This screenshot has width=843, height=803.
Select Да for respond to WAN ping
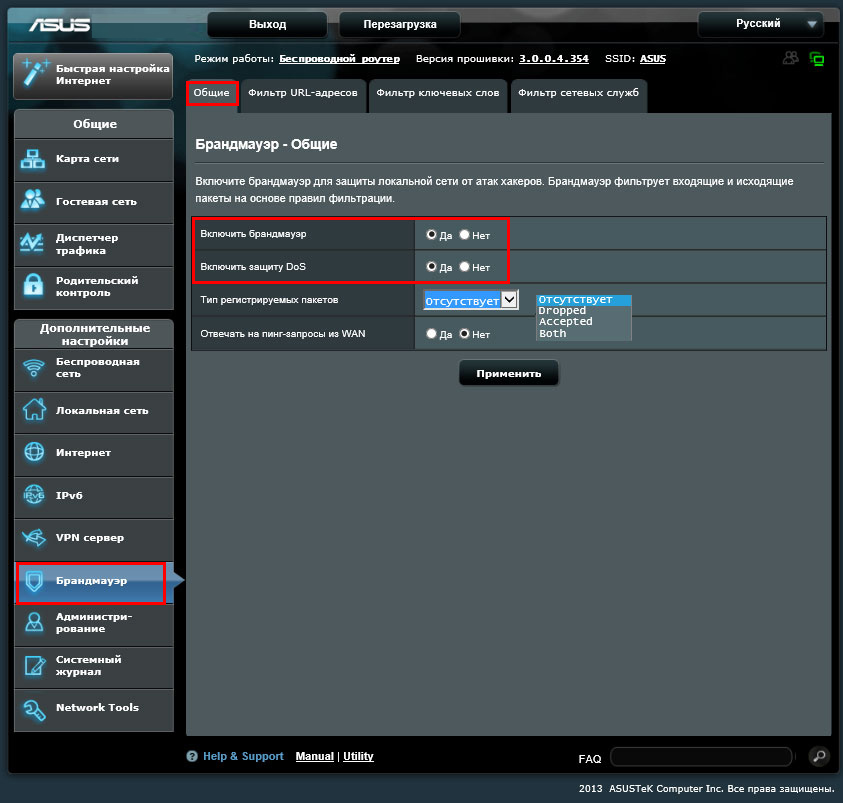pos(432,334)
